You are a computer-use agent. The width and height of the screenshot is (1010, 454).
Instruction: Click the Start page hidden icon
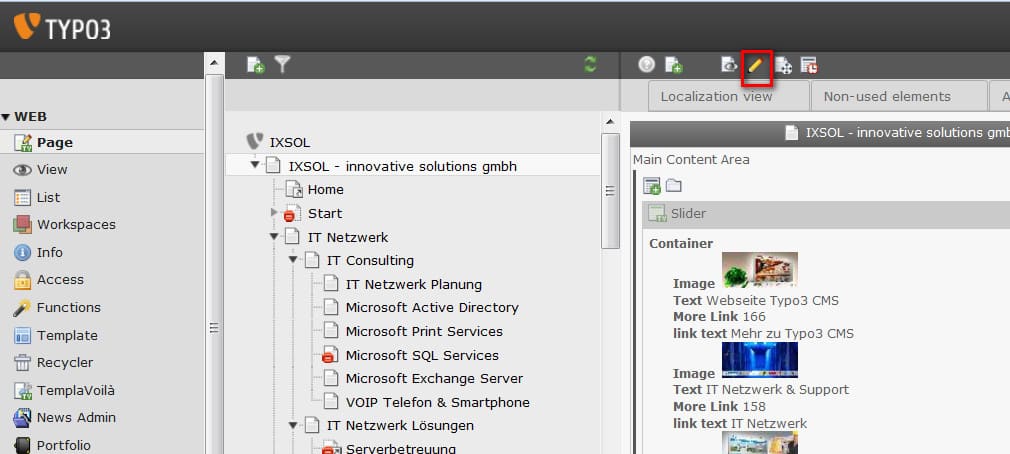pyautogui.click(x=292, y=213)
